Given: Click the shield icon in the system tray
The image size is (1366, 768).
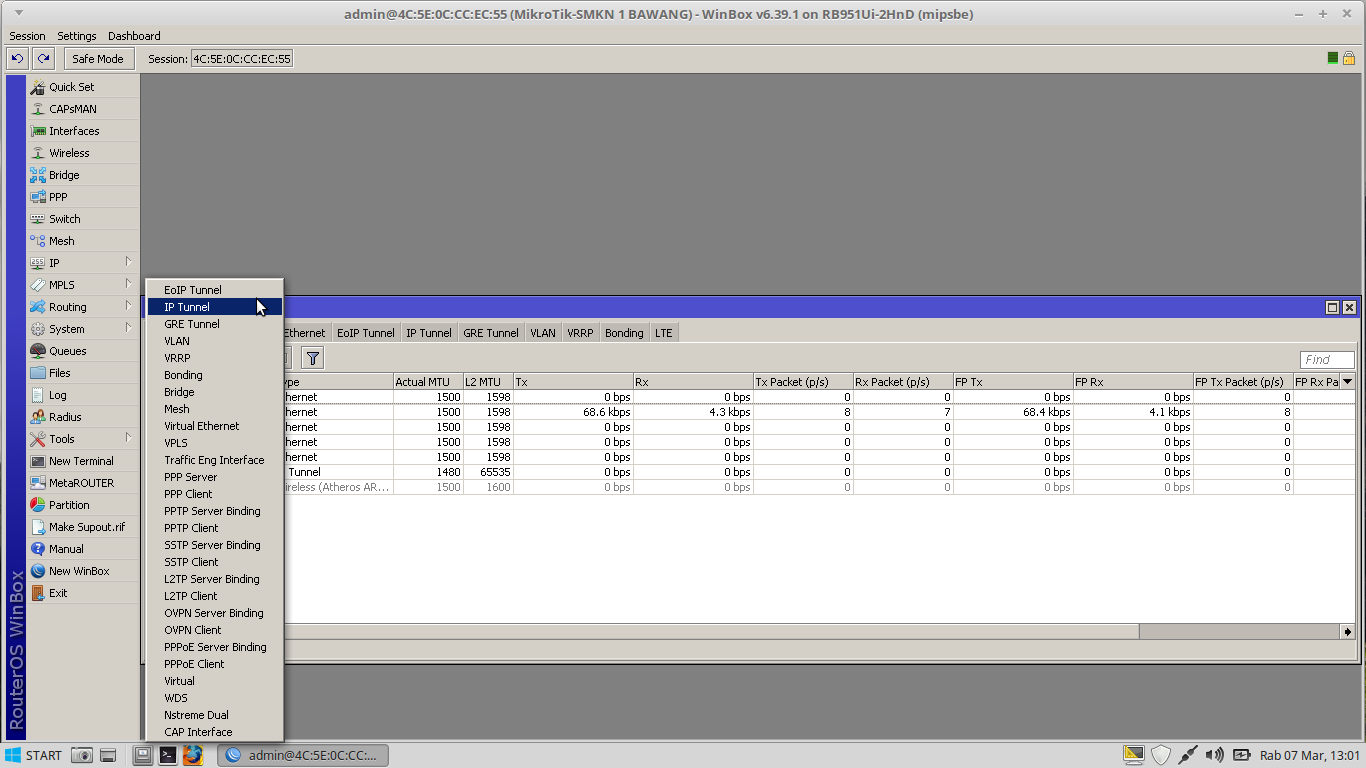Looking at the screenshot, I should [1160, 755].
